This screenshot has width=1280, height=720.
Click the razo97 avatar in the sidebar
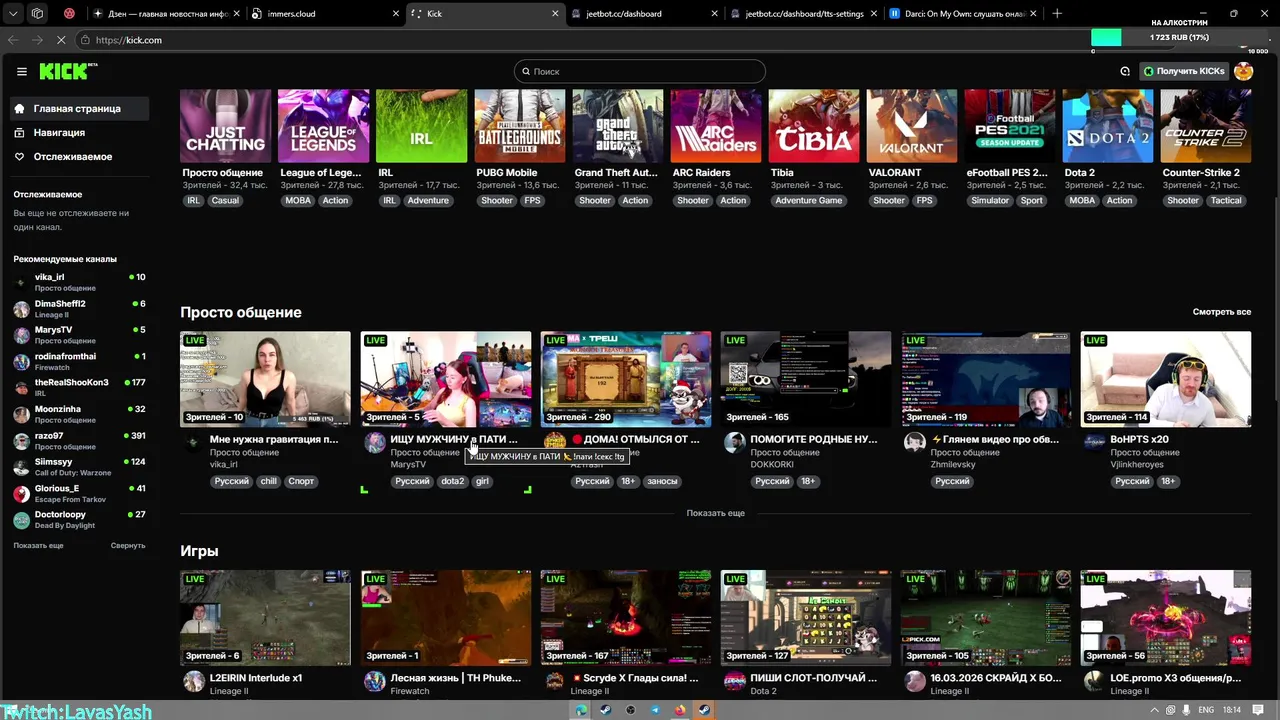click(x=21, y=441)
